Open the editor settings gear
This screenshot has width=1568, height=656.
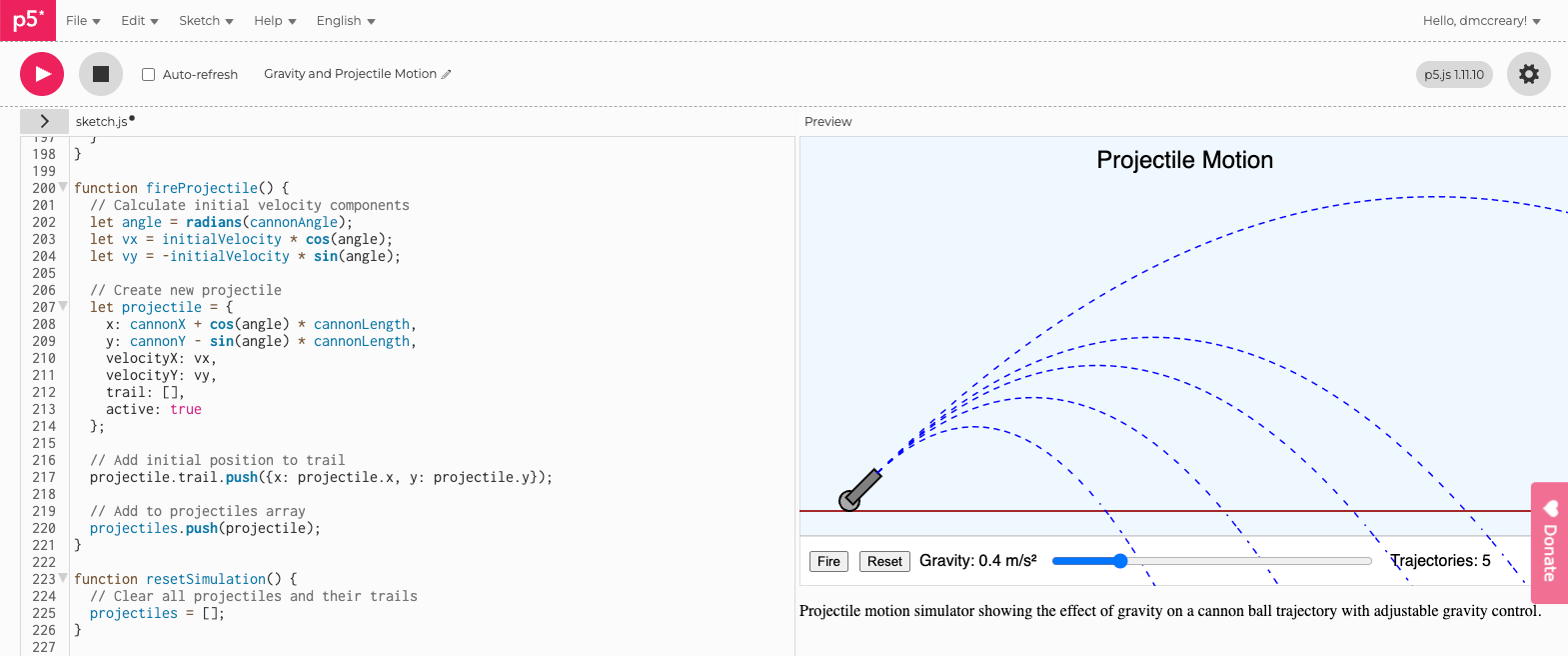pyautogui.click(x=1529, y=74)
